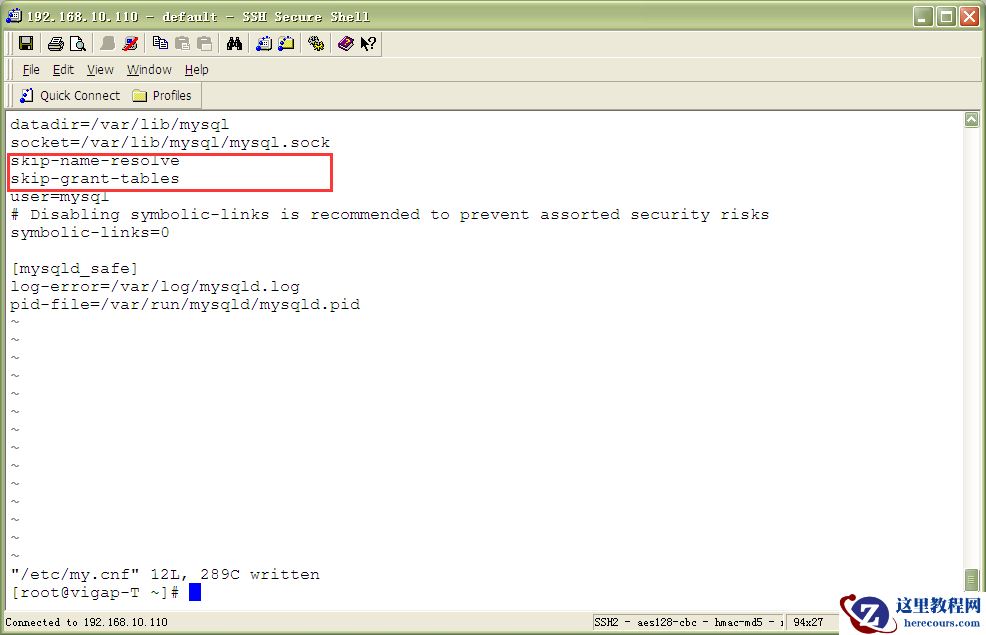Open New Terminal Window icon
Image resolution: width=986 pixels, height=635 pixels.
pos(264,43)
